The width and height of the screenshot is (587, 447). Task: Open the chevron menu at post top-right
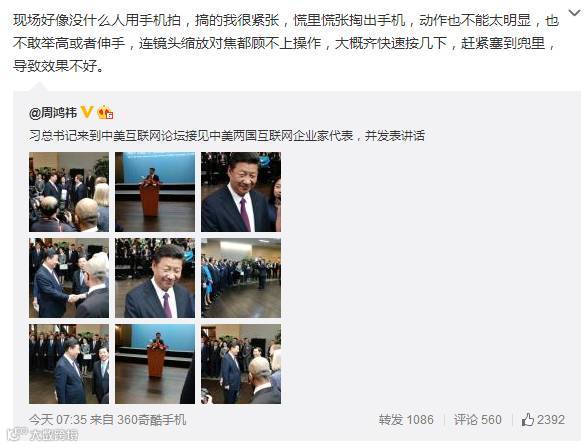pos(574,13)
